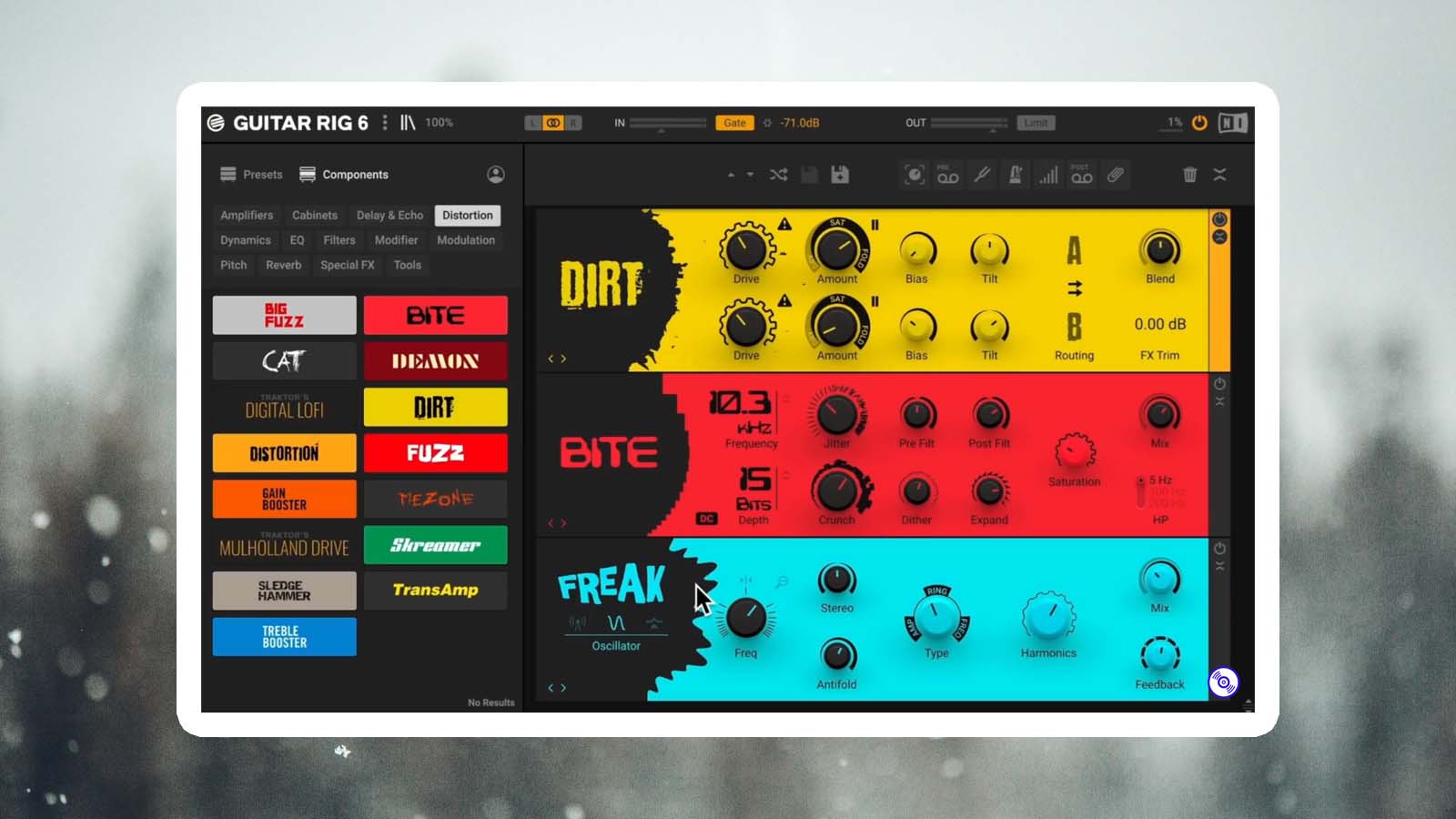
Task: Select the Amplifiers category
Action: pyautogui.click(x=247, y=216)
